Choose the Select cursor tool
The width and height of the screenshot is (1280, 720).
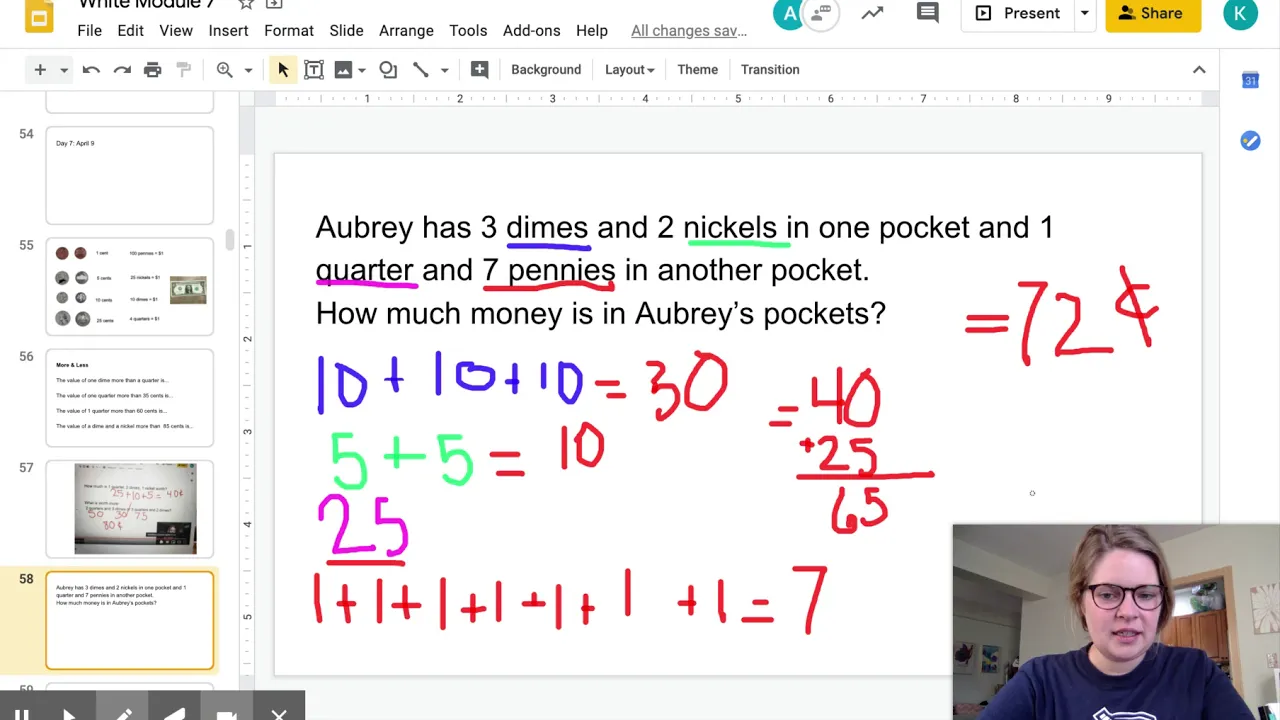(283, 70)
